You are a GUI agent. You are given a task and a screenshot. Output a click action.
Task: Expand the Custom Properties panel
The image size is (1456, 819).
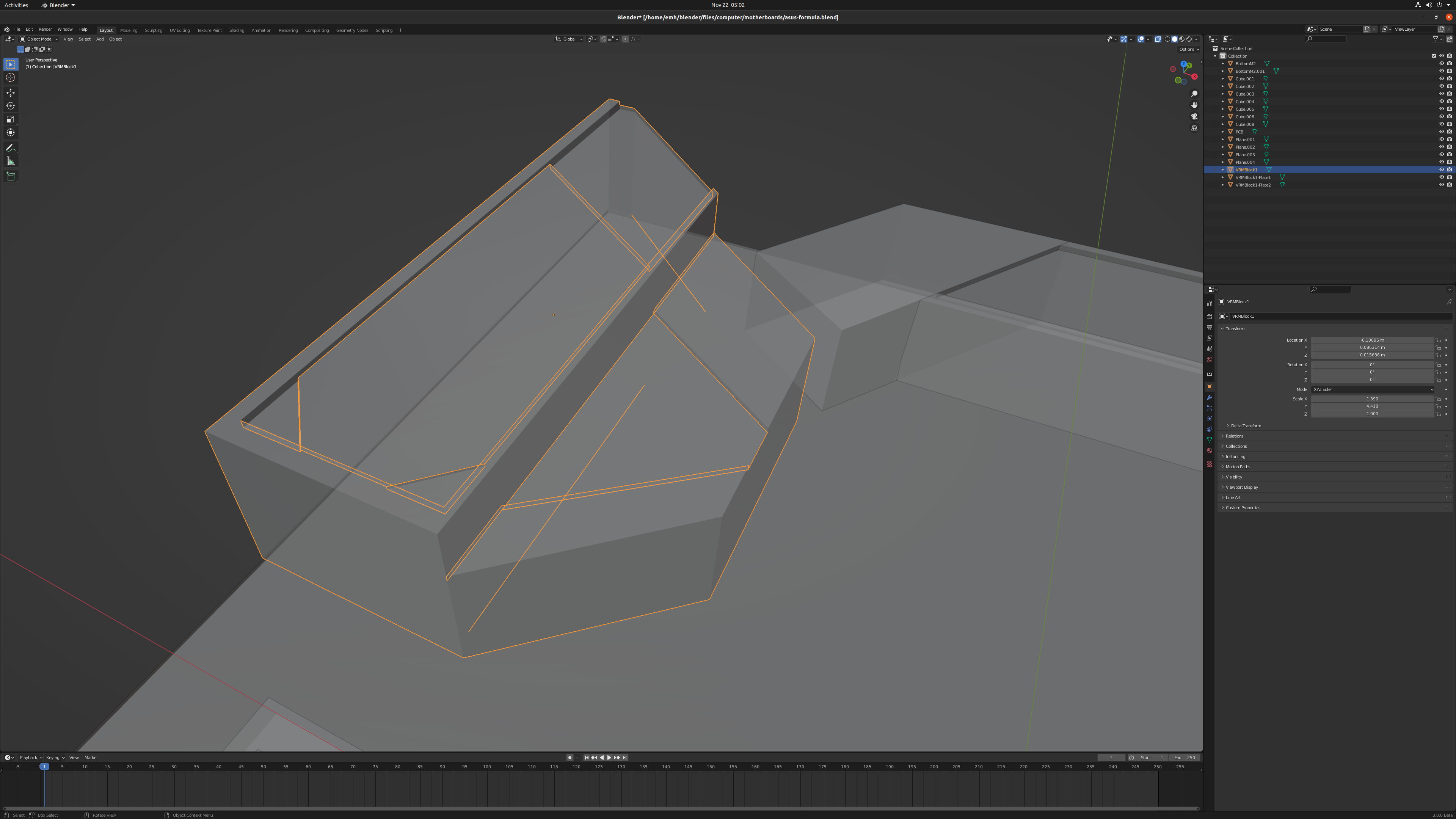(x=1243, y=508)
